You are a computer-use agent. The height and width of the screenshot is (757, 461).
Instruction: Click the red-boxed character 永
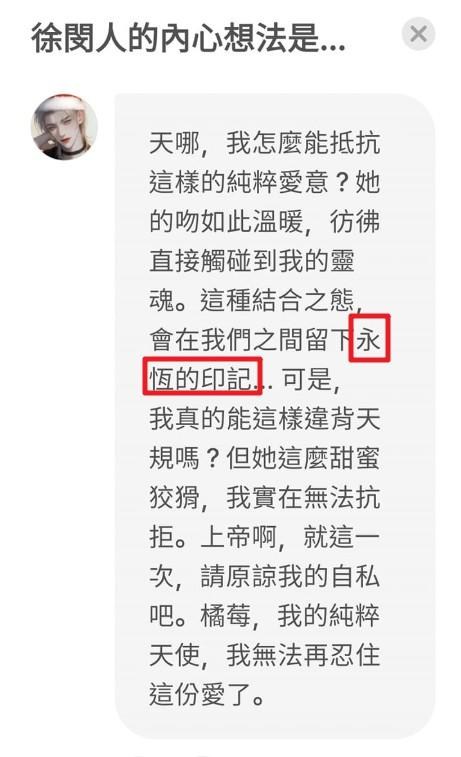(x=369, y=339)
